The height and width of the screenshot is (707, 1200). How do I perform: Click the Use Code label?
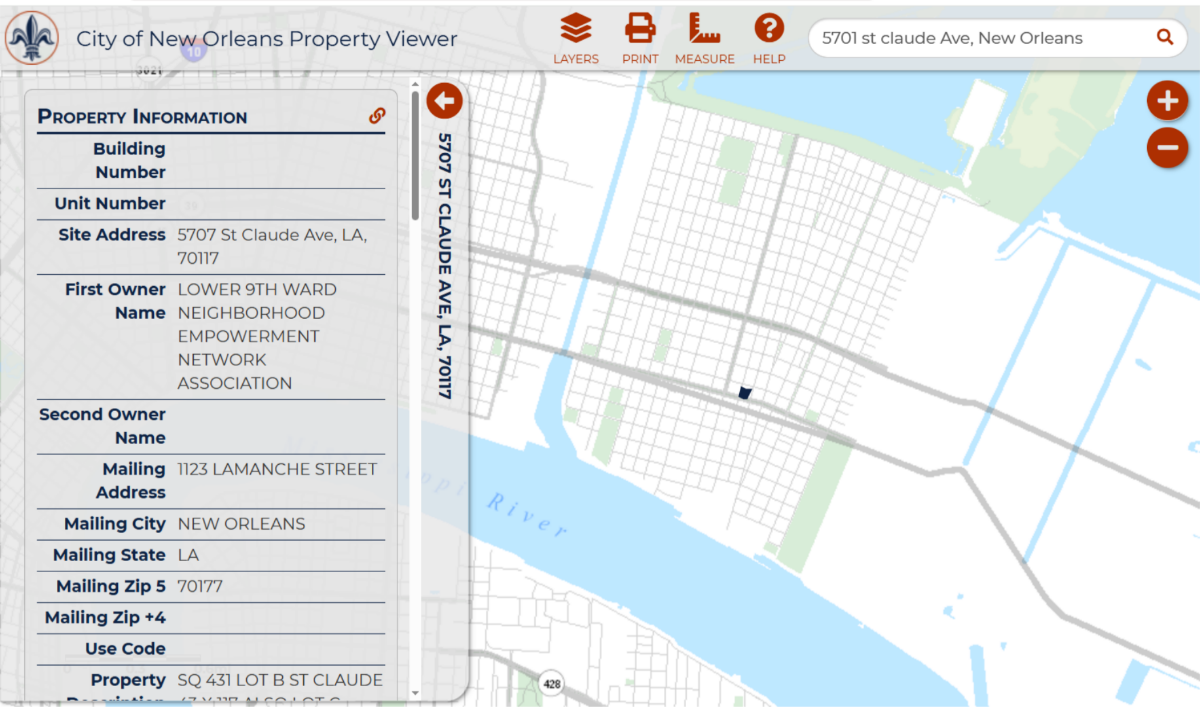tap(125, 648)
